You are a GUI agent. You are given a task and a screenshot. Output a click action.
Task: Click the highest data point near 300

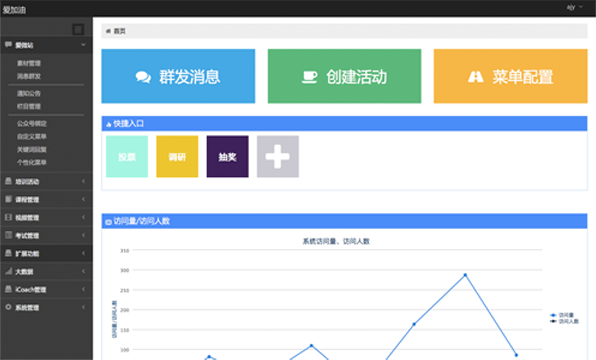(x=465, y=274)
